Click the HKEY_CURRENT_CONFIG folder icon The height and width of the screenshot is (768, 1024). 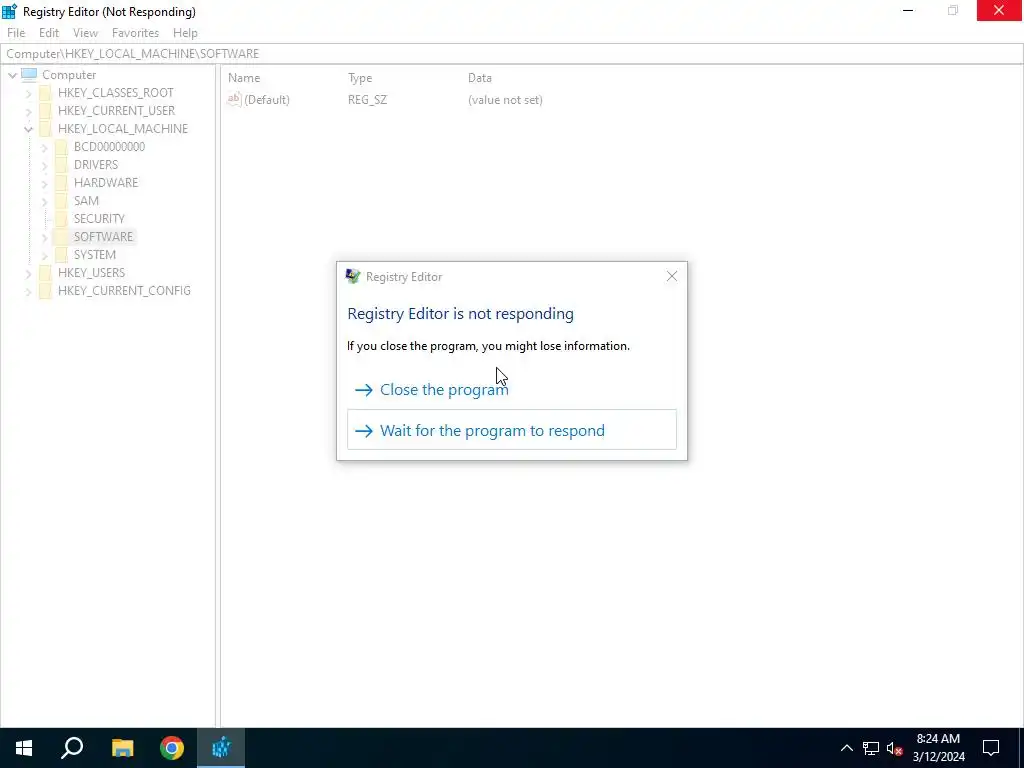(x=45, y=291)
